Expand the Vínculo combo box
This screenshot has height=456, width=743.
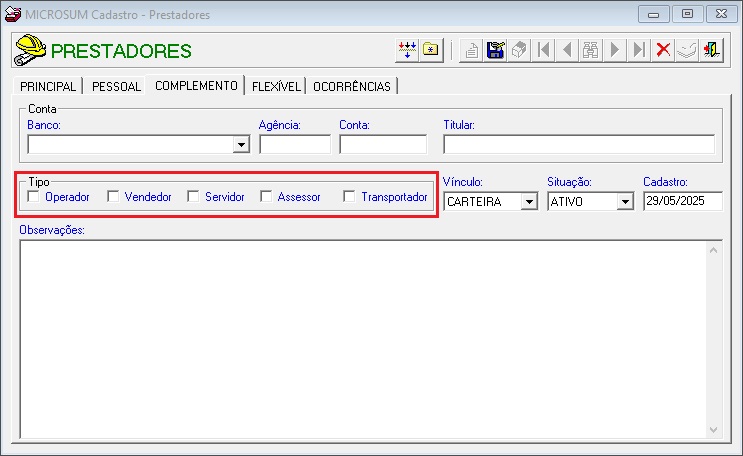click(x=529, y=201)
